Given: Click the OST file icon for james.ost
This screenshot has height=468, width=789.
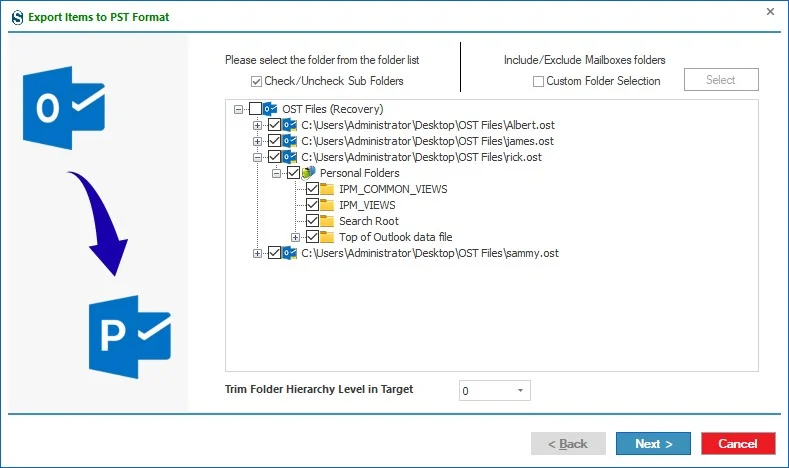Looking at the screenshot, I should point(289,141).
